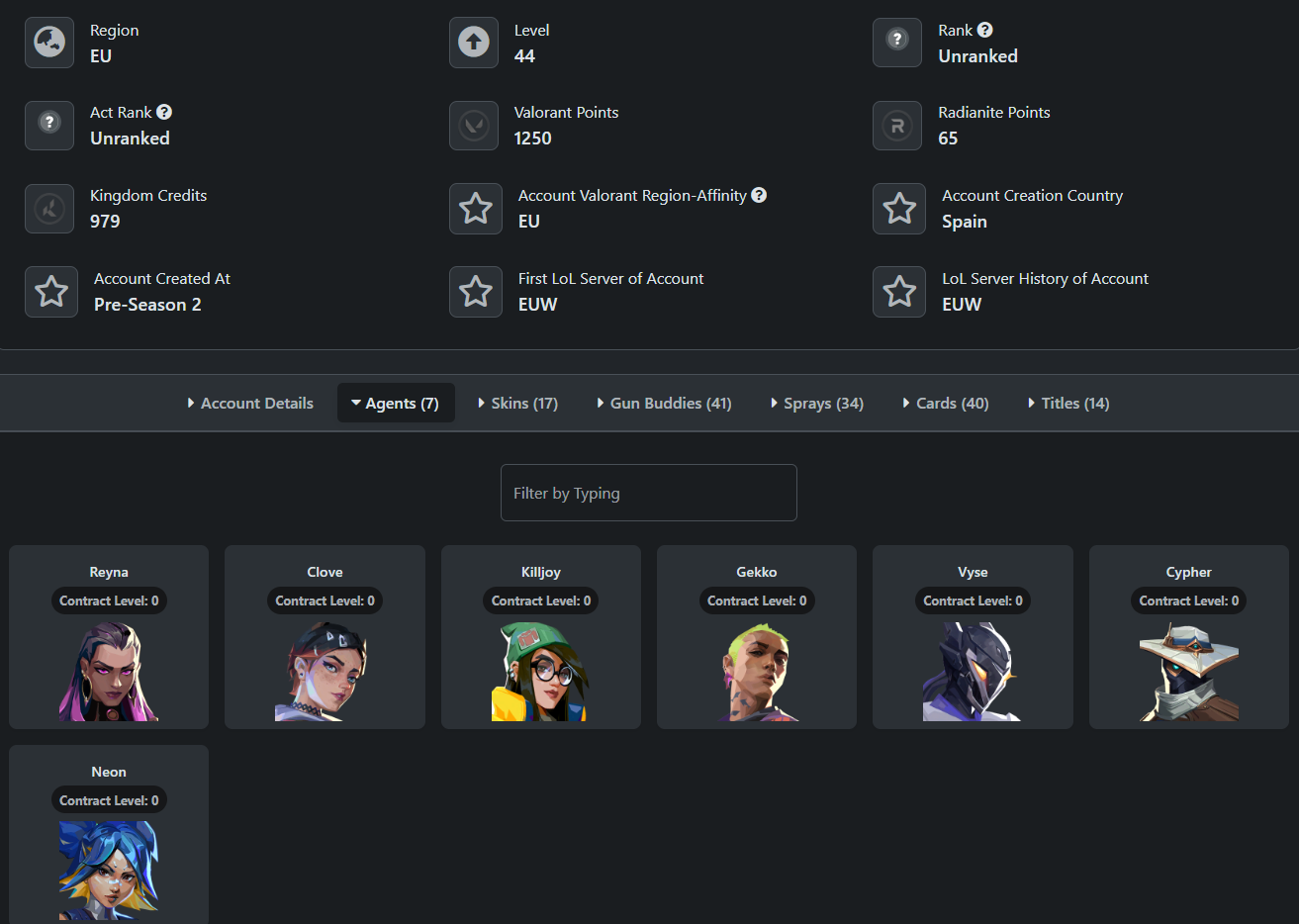The height and width of the screenshot is (924, 1299).
Task: Click the Valorant Points value "1250"
Action: pos(533,139)
